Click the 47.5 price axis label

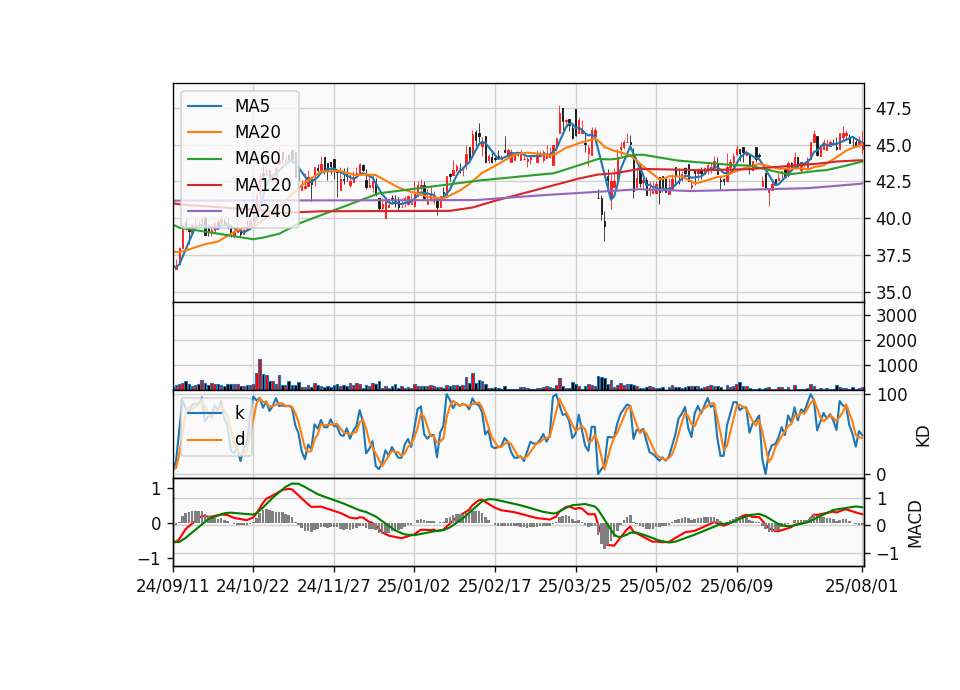[x=893, y=110]
